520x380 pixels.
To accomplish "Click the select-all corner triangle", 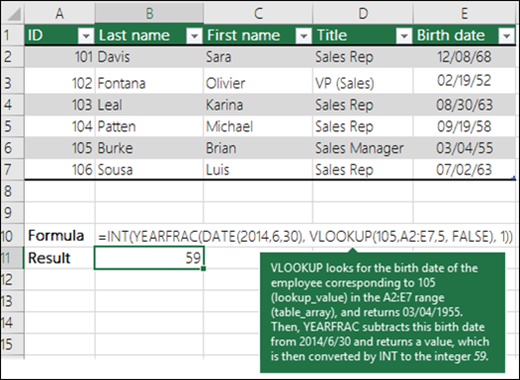I will (x=13, y=13).
